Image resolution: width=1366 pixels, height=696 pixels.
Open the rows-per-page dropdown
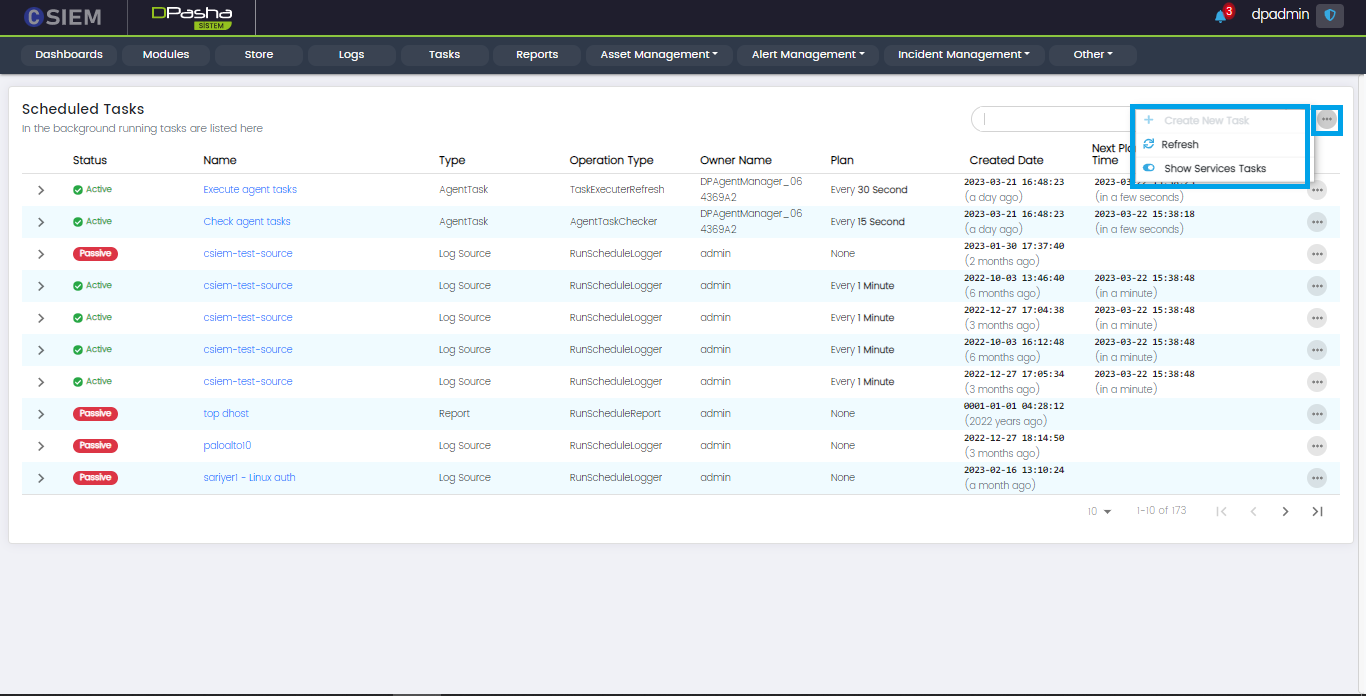coord(1099,512)
